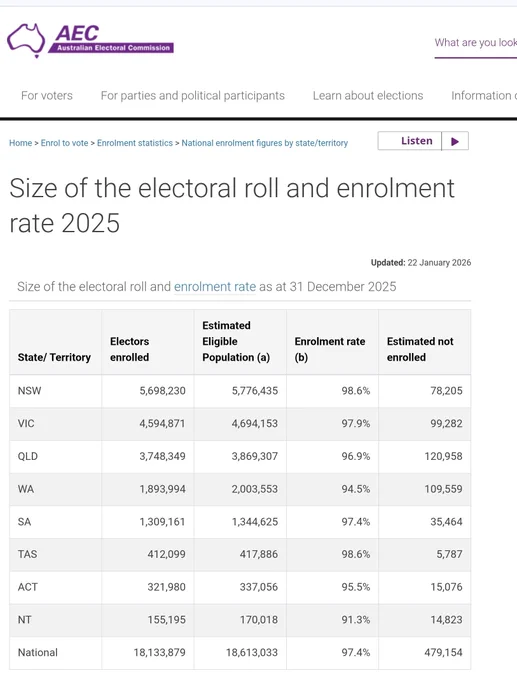Play the Listen audio reader
The height and width of the screenshot is (680, 517).
pyautogui.click(x=455, y=141)
